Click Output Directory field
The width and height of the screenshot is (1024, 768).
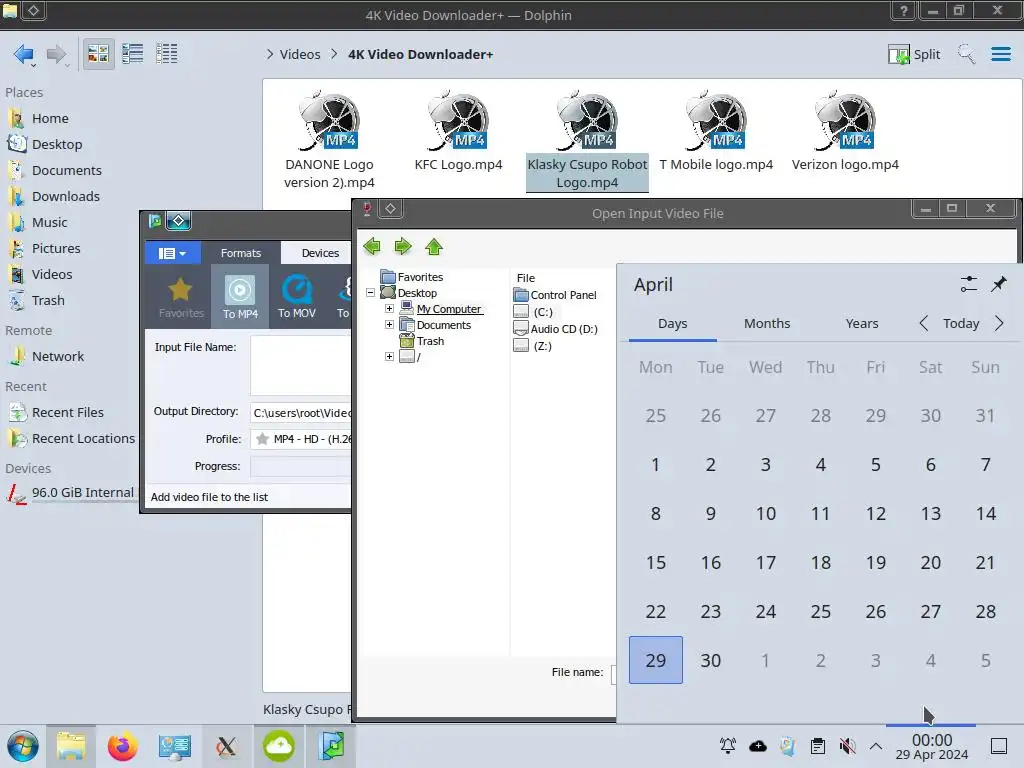point(300,413)
